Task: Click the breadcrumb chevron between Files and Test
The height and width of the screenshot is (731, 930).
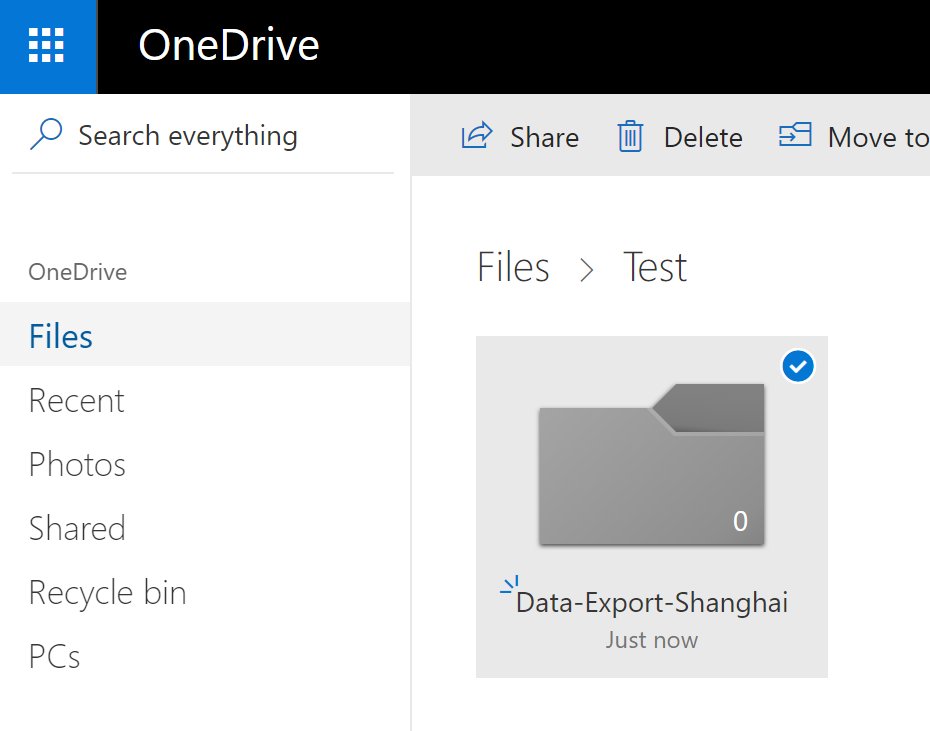Action: tap(587, 269)
